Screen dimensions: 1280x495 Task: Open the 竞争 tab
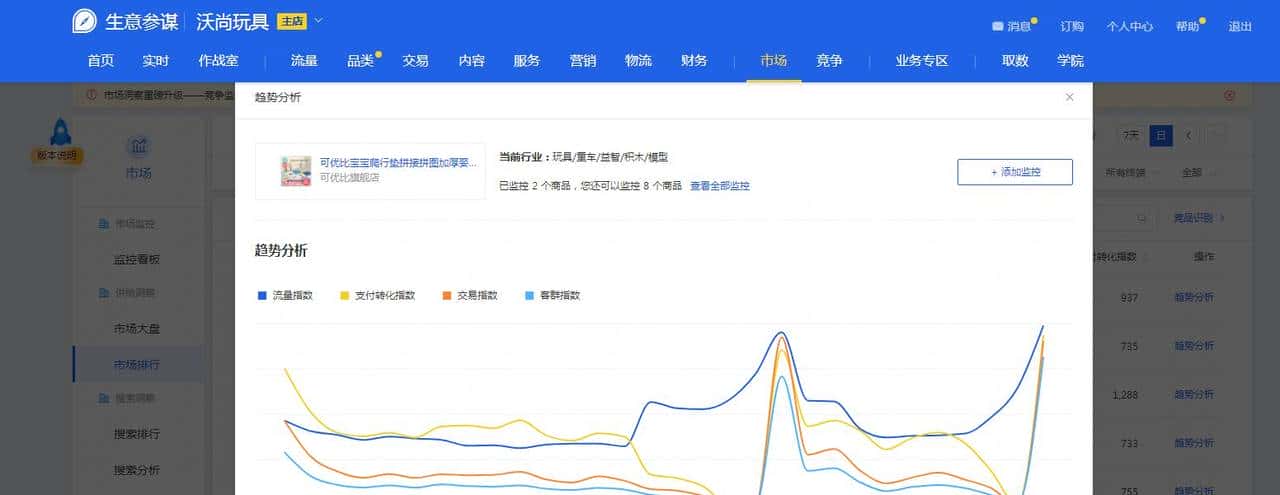pos(829,61)
